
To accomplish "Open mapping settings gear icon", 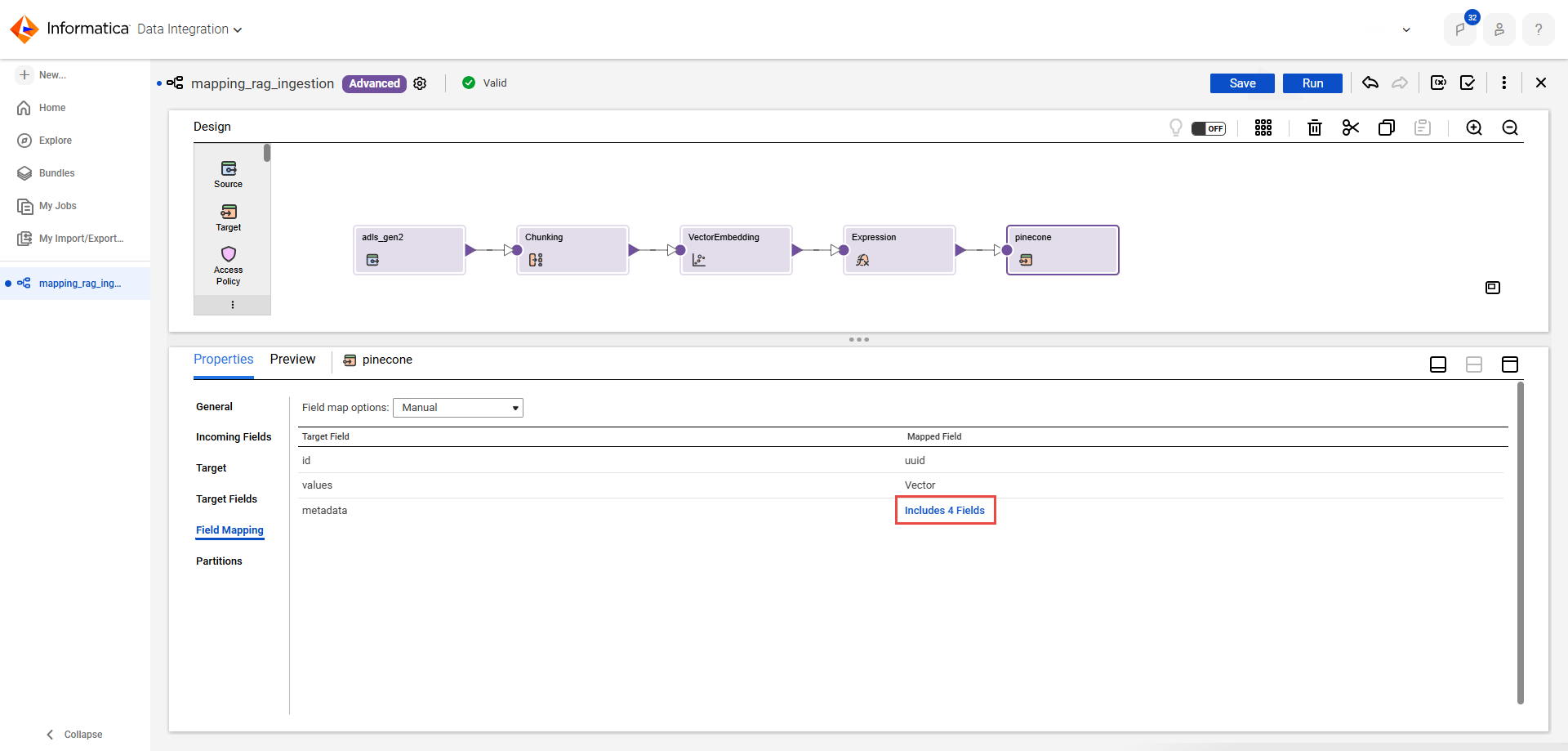I will [x=420, y=83].
